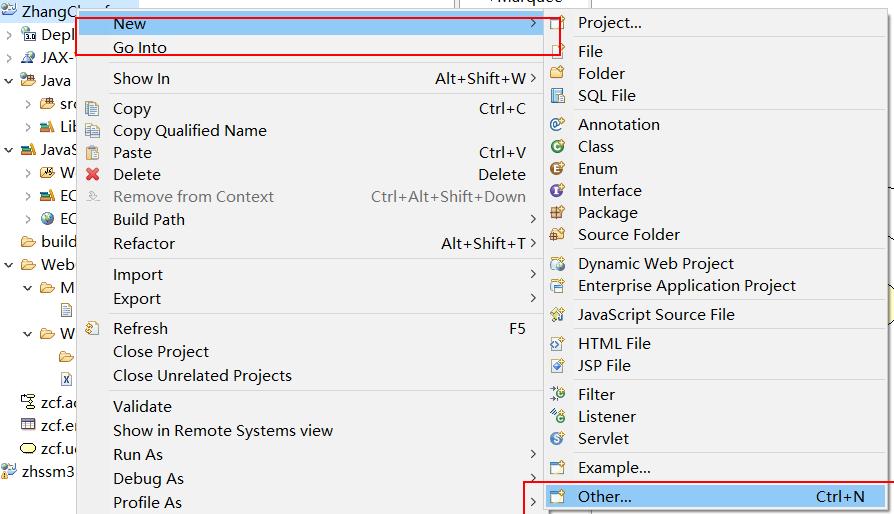Click the Package icon in submenu
The height and width of the screenshot is (514, 894).
558,213
